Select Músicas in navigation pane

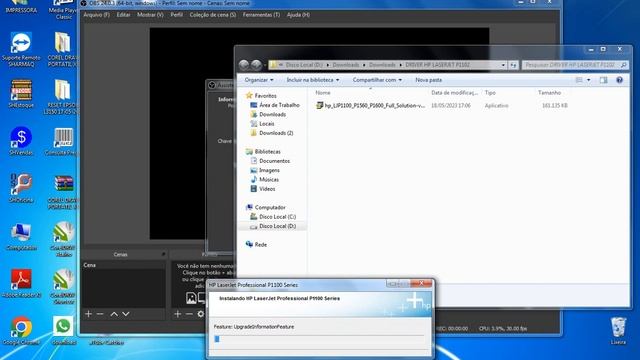pos(265,180)
